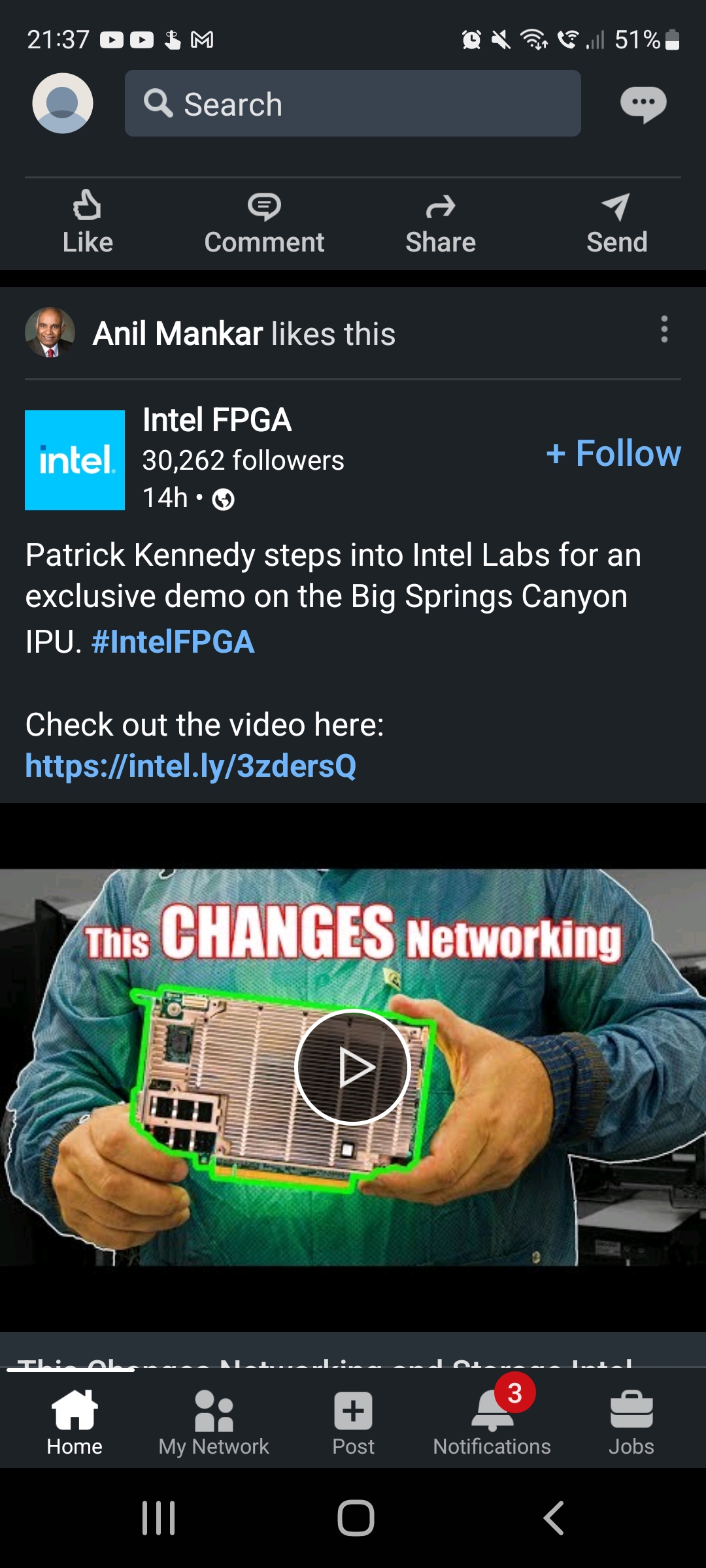Viewport: 706px width, 1568px height.
Task: Tap the Search field
Action: point(353,103)
